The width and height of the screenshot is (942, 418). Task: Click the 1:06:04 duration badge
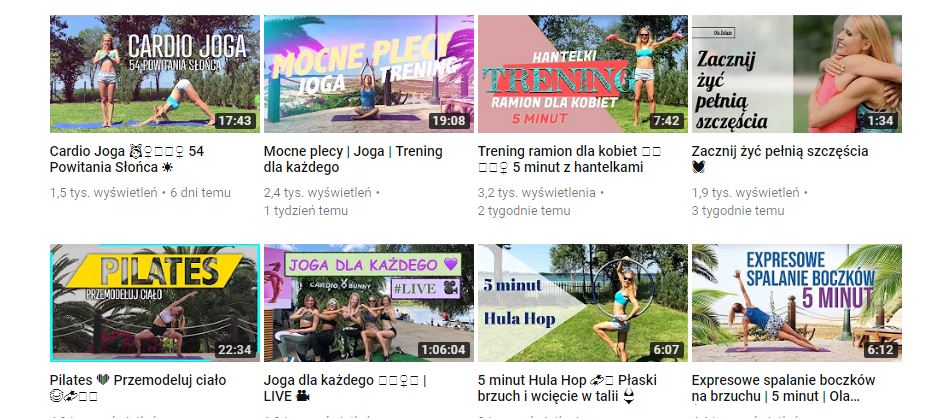(x=443, y=350)
